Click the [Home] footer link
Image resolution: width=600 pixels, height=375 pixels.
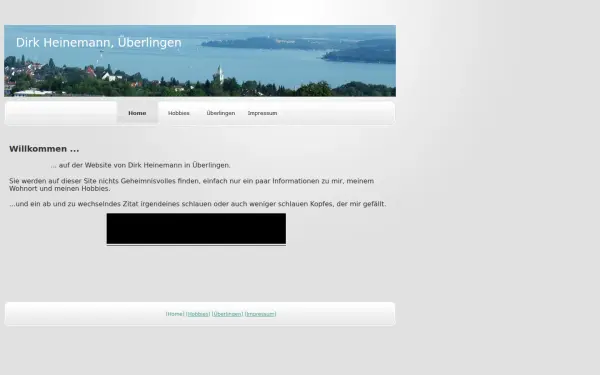175,314
